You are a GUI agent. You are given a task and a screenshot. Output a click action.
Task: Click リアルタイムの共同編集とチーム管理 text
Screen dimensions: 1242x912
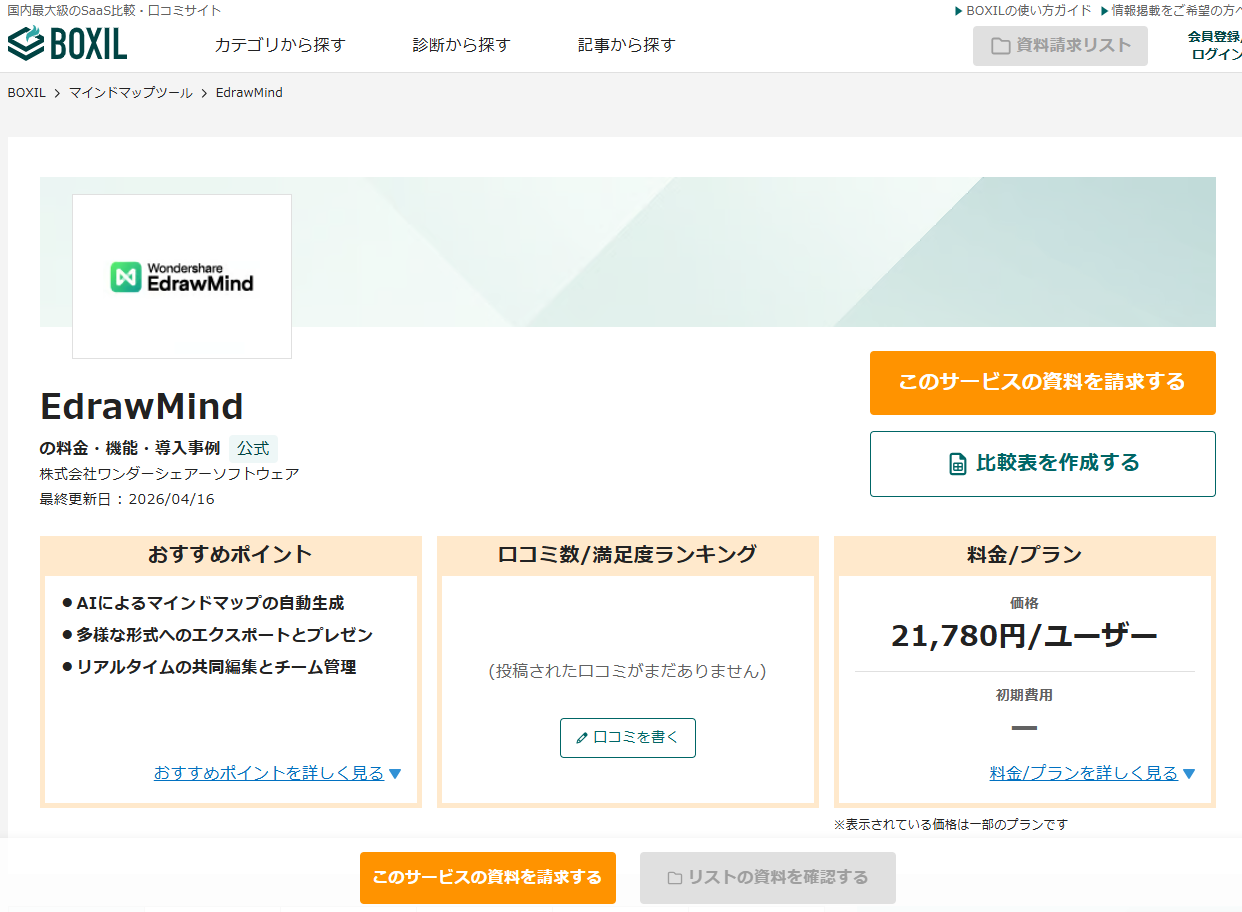216,667
